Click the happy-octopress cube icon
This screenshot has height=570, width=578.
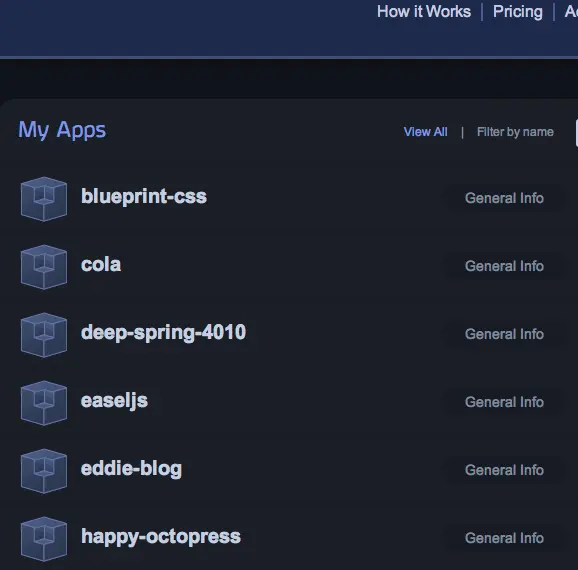click(44, 539)
